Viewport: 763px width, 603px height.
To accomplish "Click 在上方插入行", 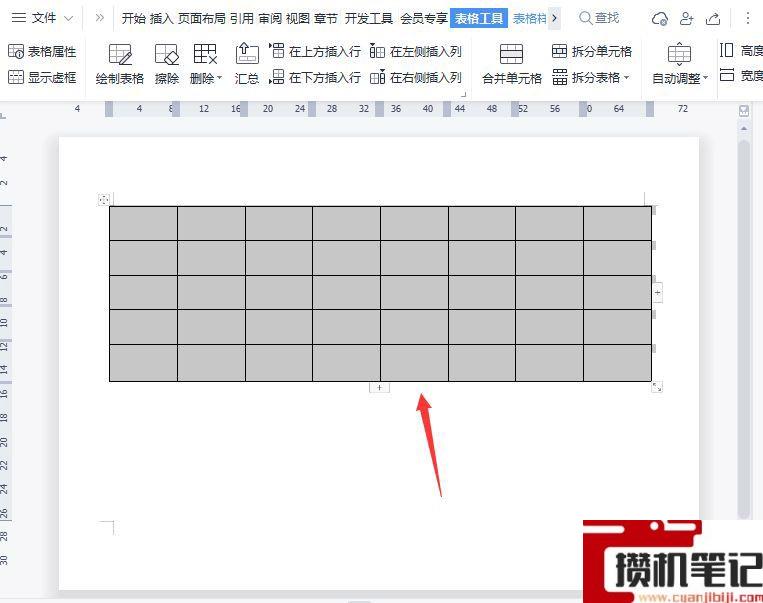I will click(315, 51).
